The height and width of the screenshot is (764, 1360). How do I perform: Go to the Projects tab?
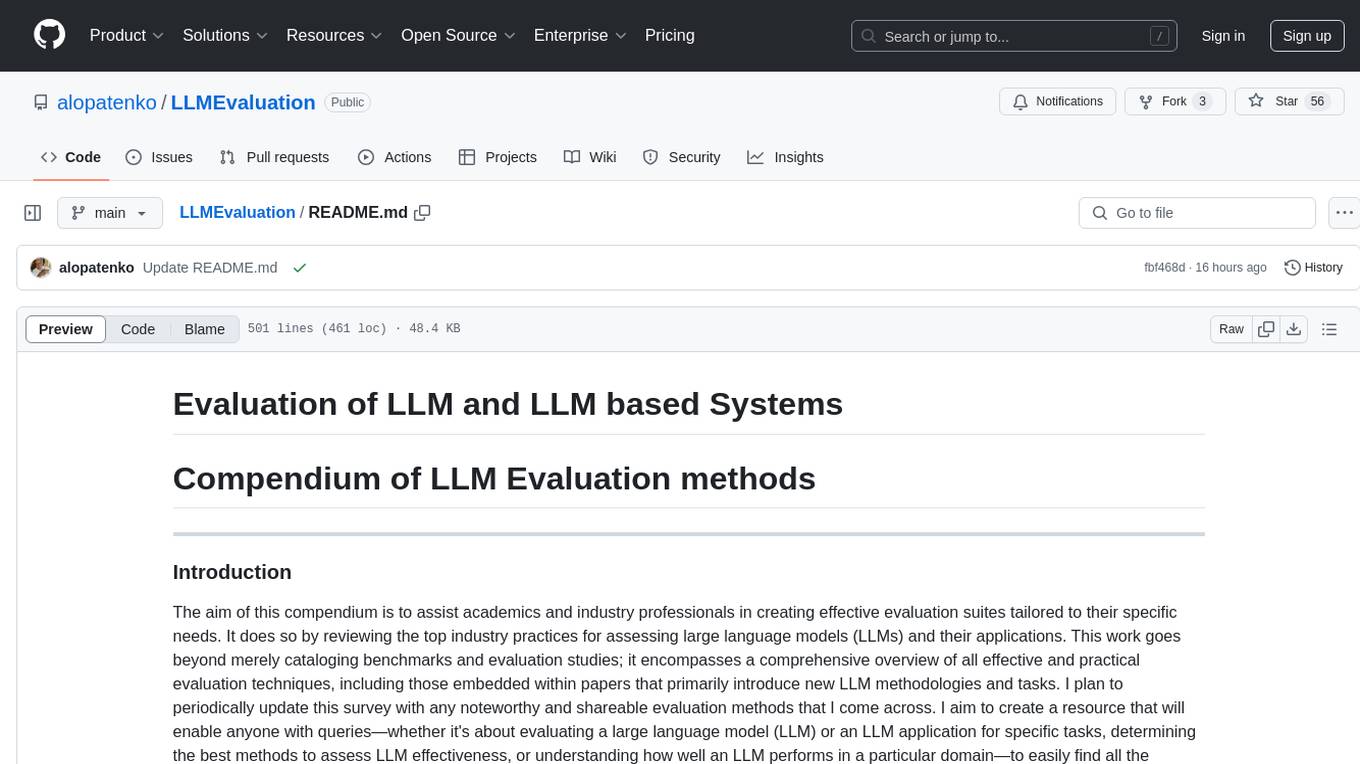pos(497,157)
